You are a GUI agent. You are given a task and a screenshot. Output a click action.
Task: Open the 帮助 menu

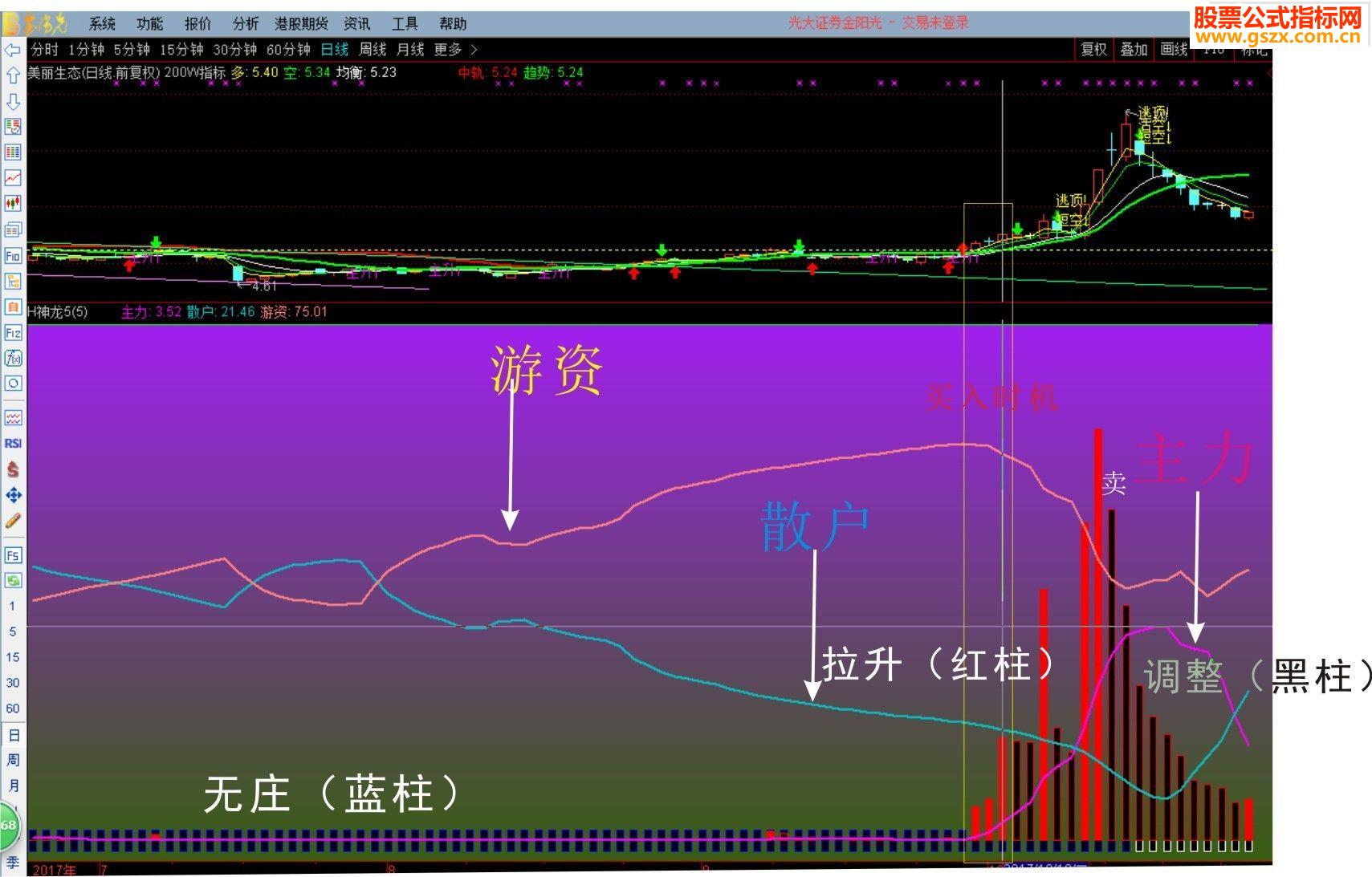tap(453, 24)
